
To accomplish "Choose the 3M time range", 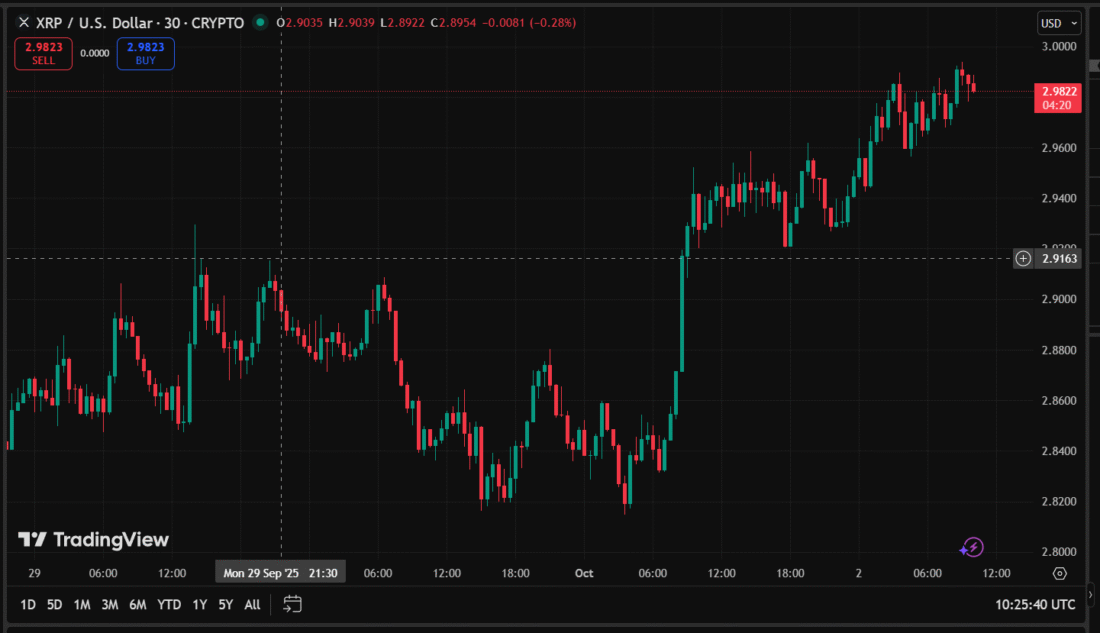I will pos(110,604).
